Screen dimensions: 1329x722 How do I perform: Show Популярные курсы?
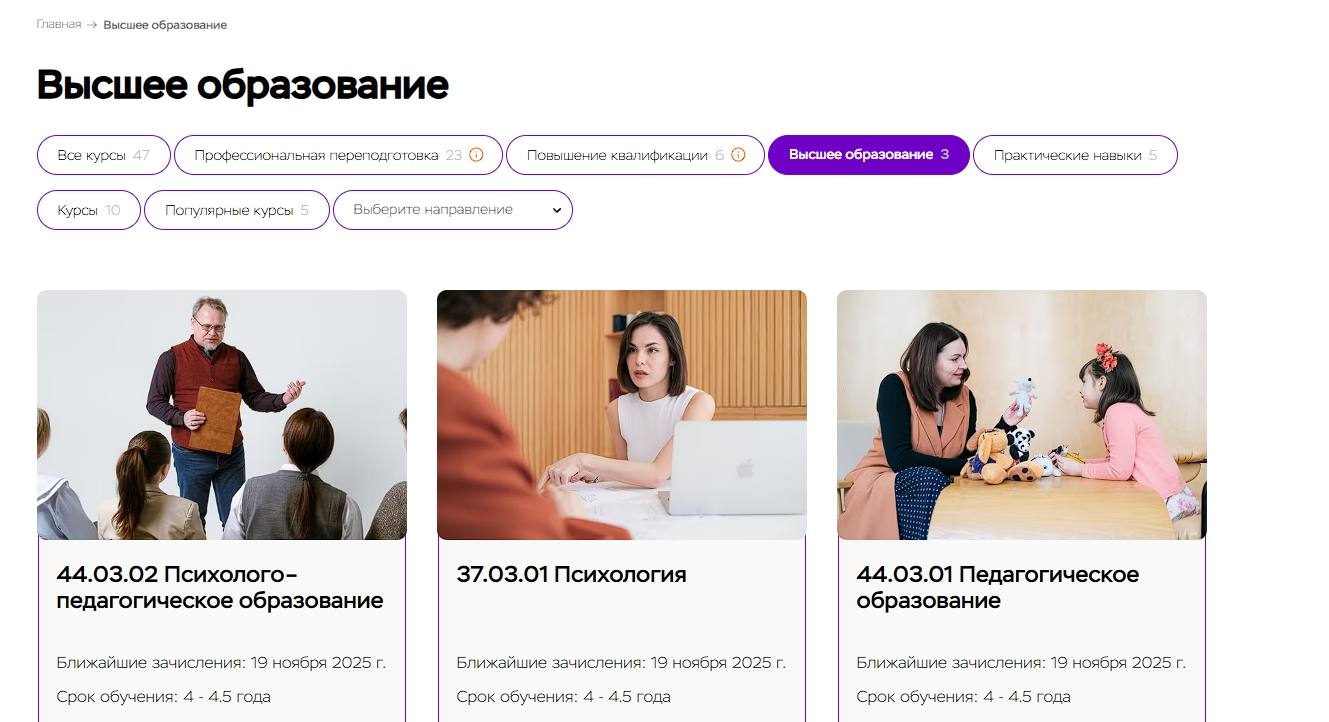point(237,210)
